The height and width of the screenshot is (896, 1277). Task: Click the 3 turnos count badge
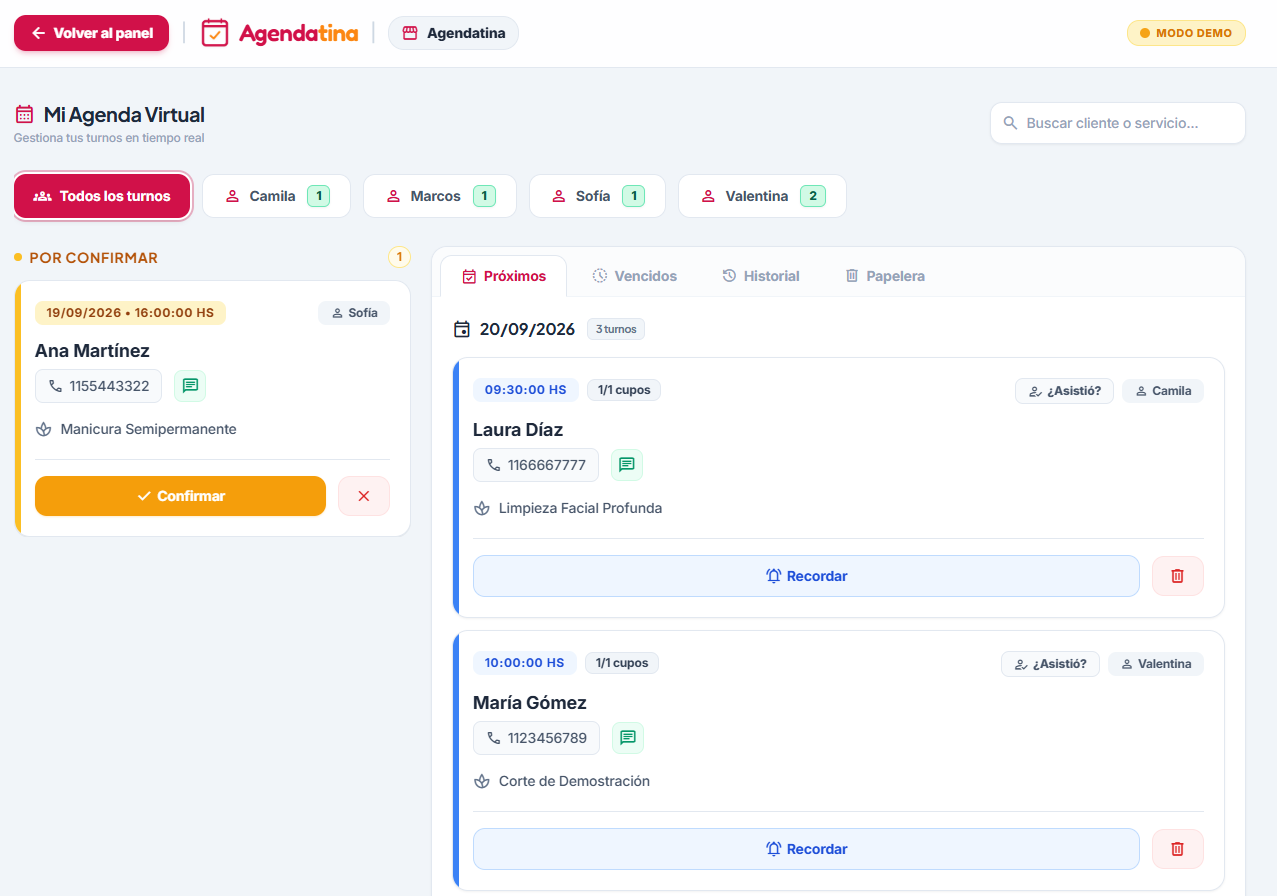coord(616,329)
